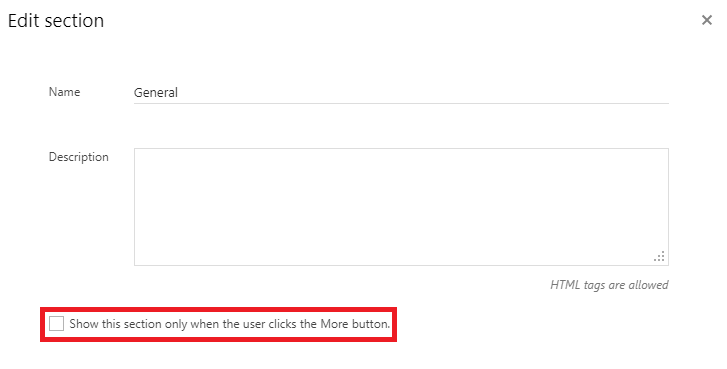
Task: Focus the Name input field
Action: 401,92
